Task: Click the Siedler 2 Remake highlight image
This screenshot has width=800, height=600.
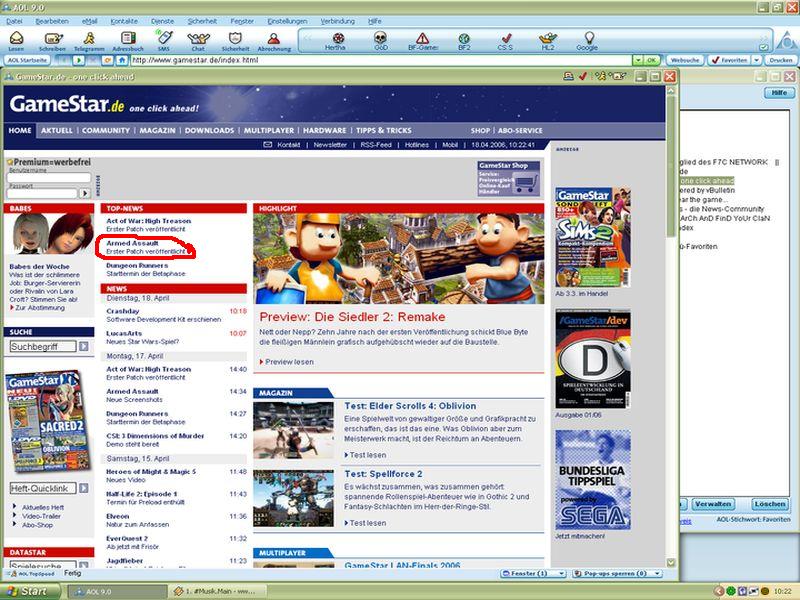Action: pyautogui.click(x=398, y=259)
